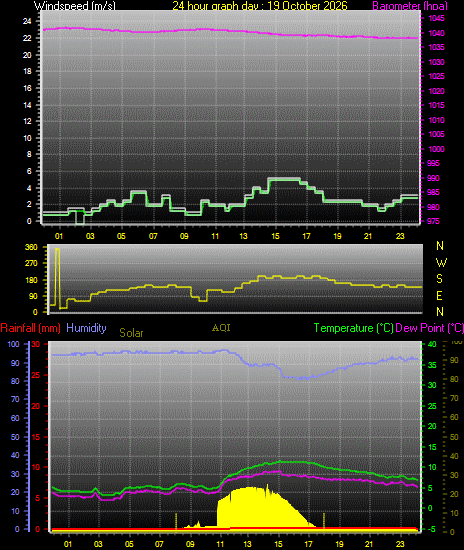Click the 975 barometer axis value
Viewport: 464px width, 550px height.
coord(433,221)
